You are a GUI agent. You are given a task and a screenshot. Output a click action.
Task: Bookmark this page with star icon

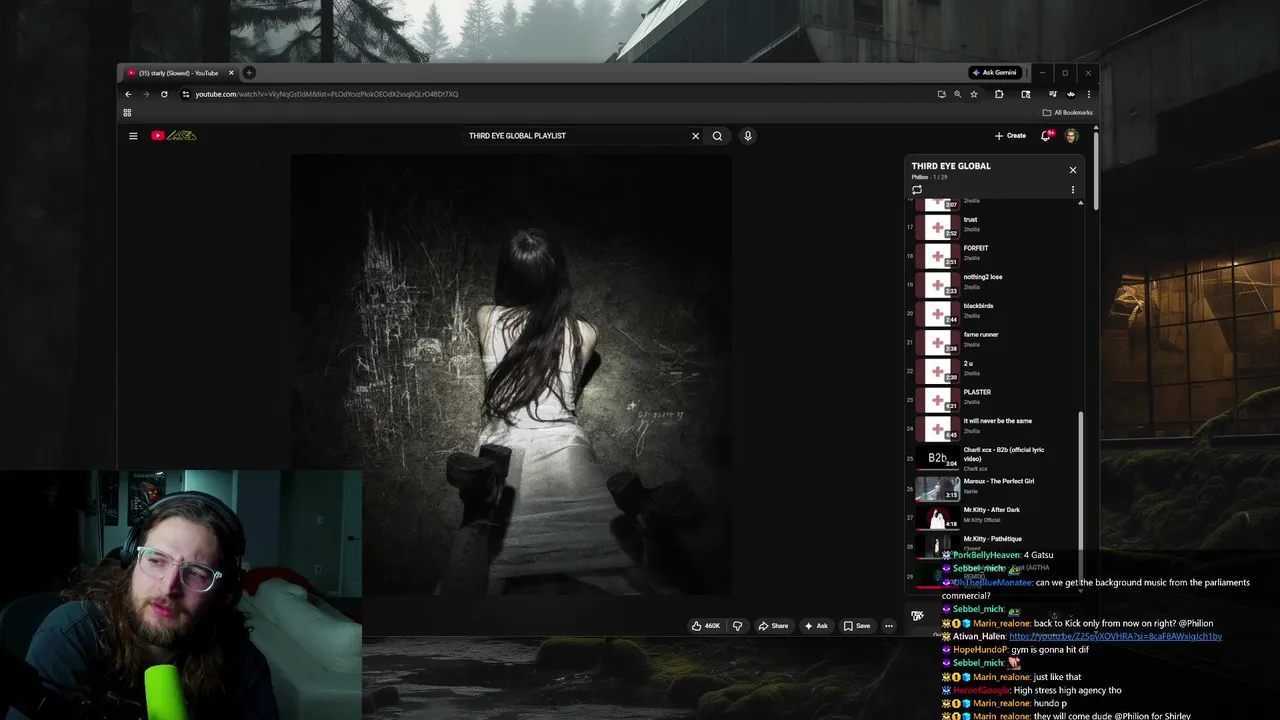[x=974, y=94]
